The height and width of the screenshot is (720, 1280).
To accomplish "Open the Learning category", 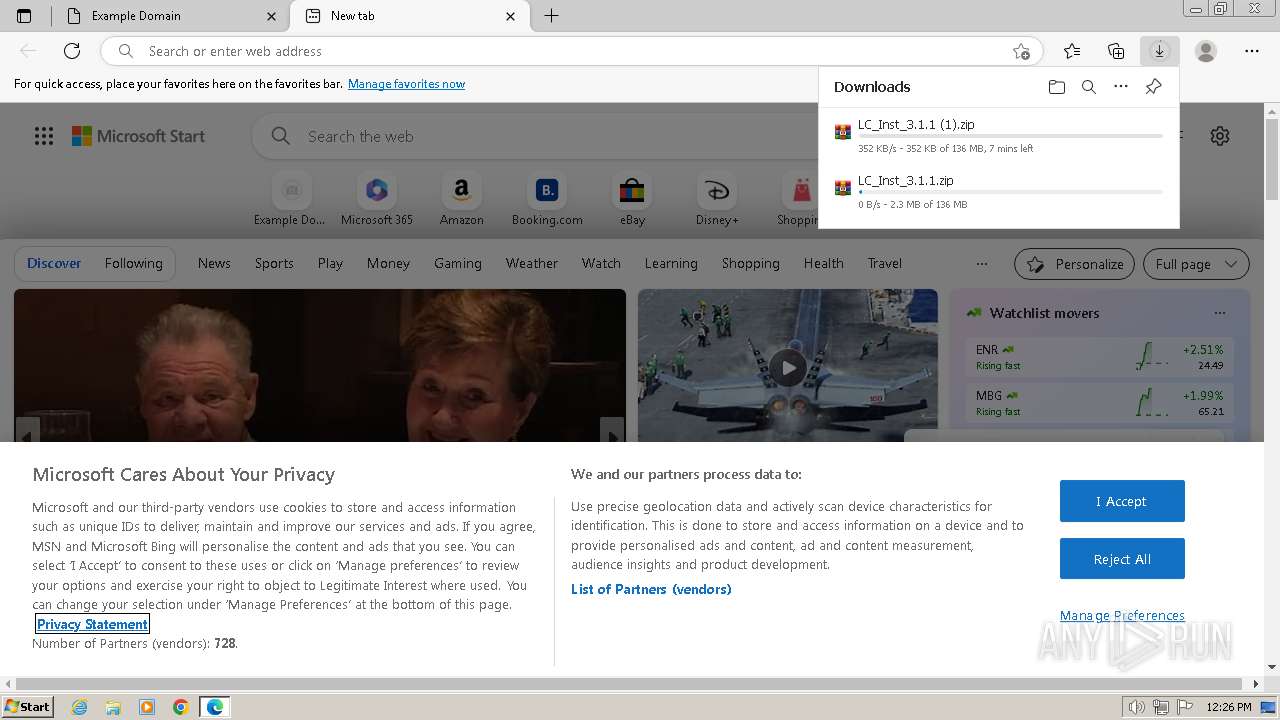I will (671, 264).
